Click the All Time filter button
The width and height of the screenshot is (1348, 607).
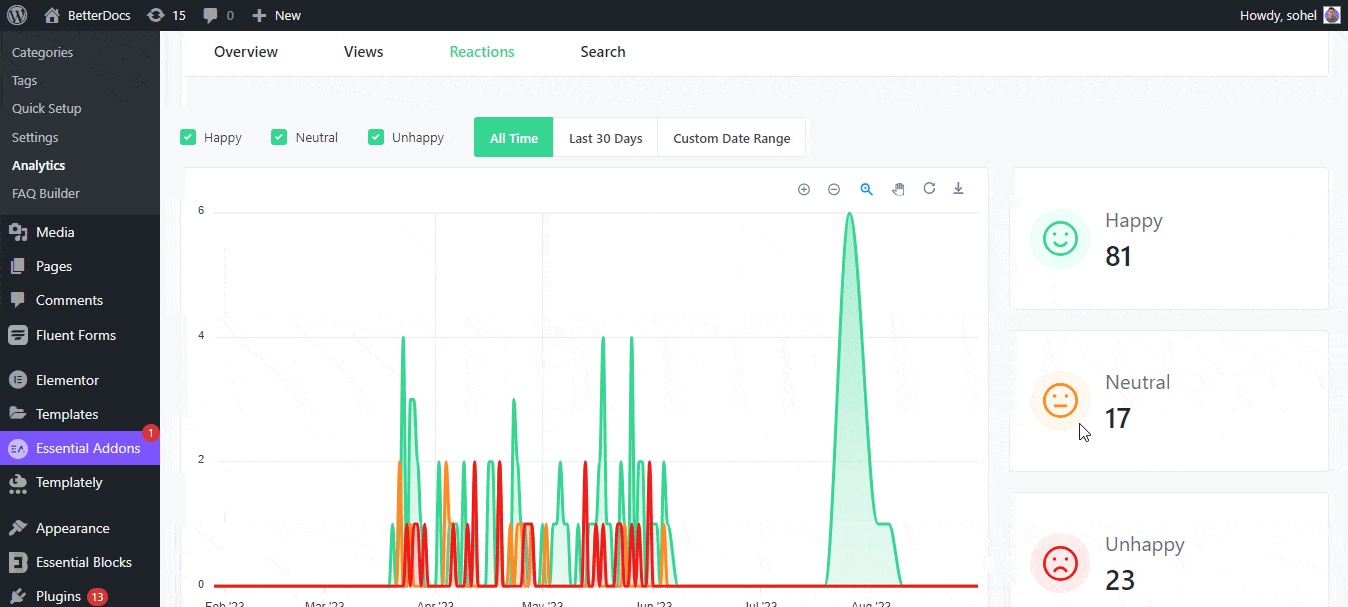coord(514,138)
